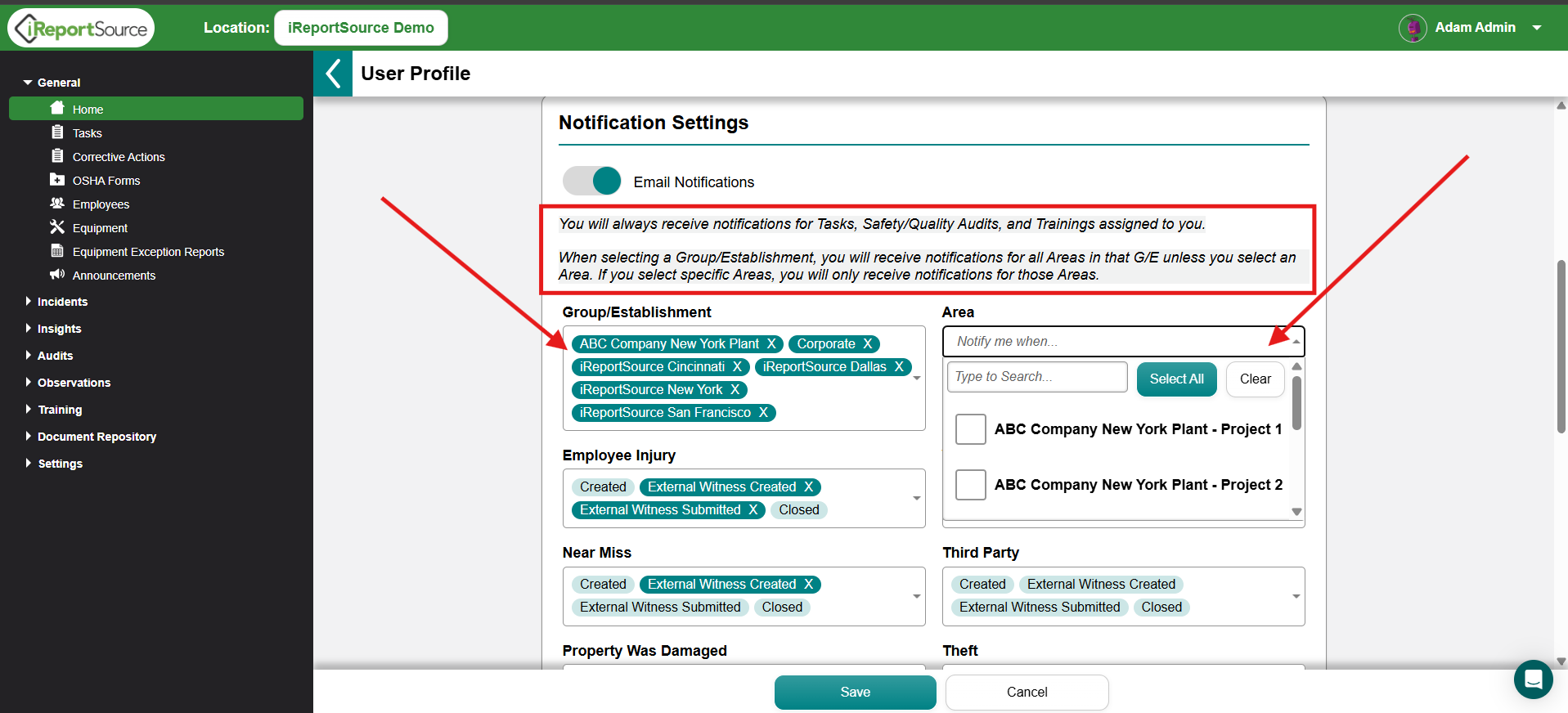
Task: Remove iReportSource Dallas tag
Action: (899, 367)
